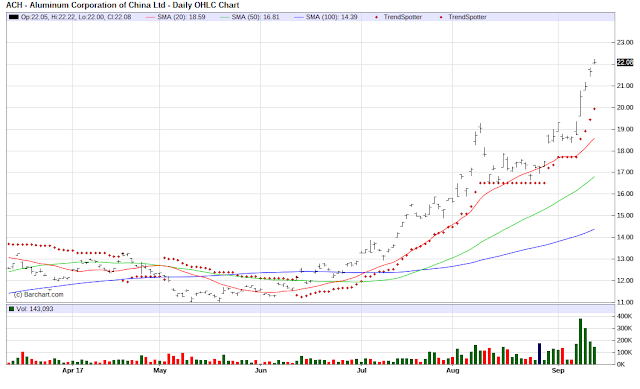Click the 'Jun' date axis label
This screenshot has width=640, height=389.
tap(261, 371)
